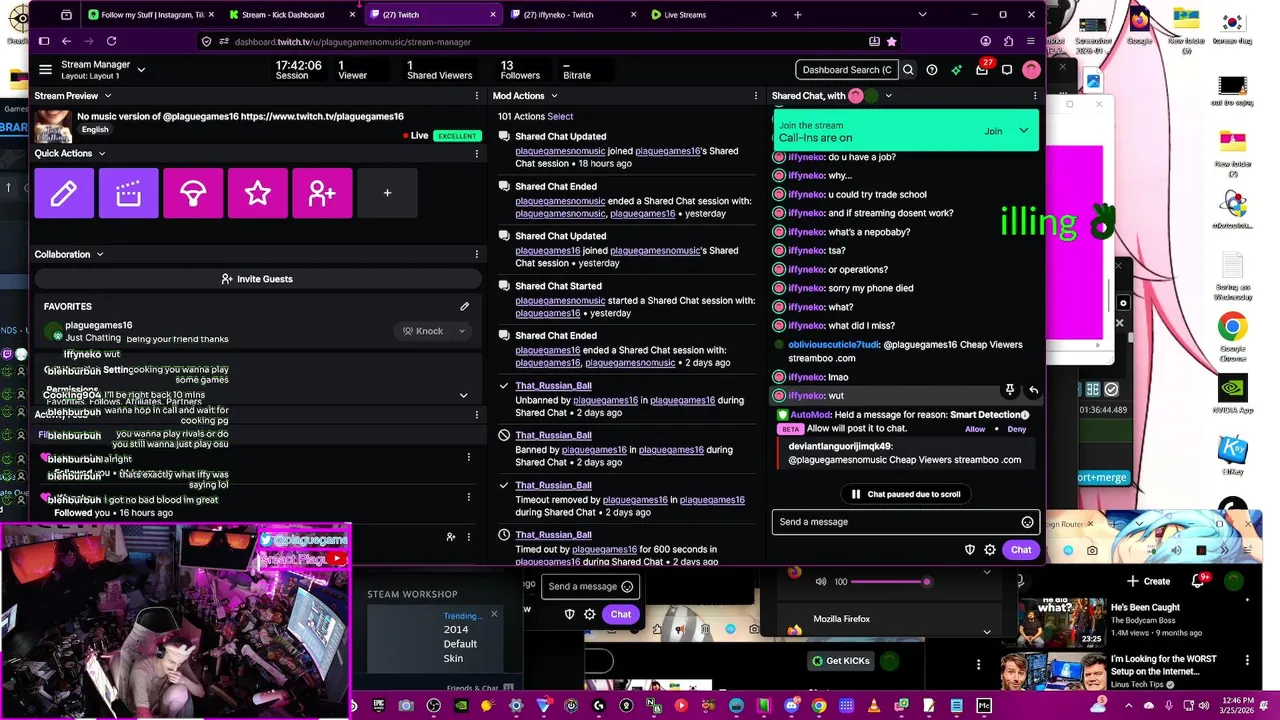Click the YouTube Create button

point(1148,581)
